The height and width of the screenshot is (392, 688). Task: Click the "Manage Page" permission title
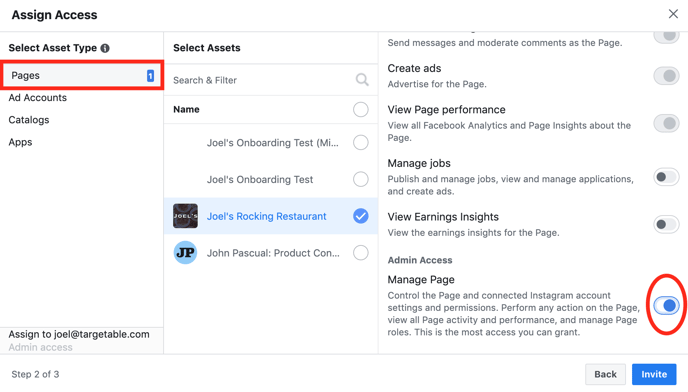tap(421, 280)
